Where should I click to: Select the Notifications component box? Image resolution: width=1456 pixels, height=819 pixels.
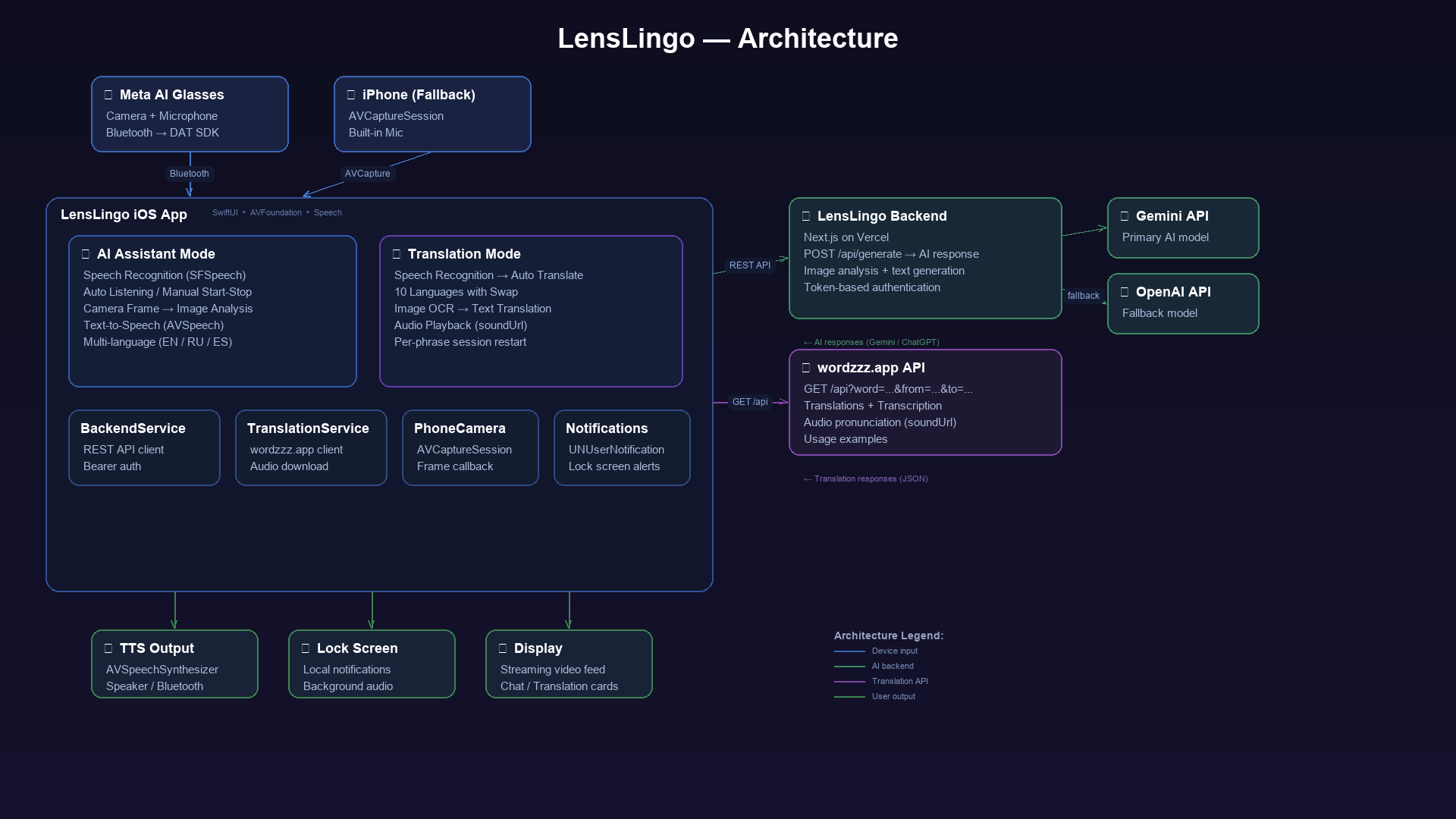[x=622, y=447]
